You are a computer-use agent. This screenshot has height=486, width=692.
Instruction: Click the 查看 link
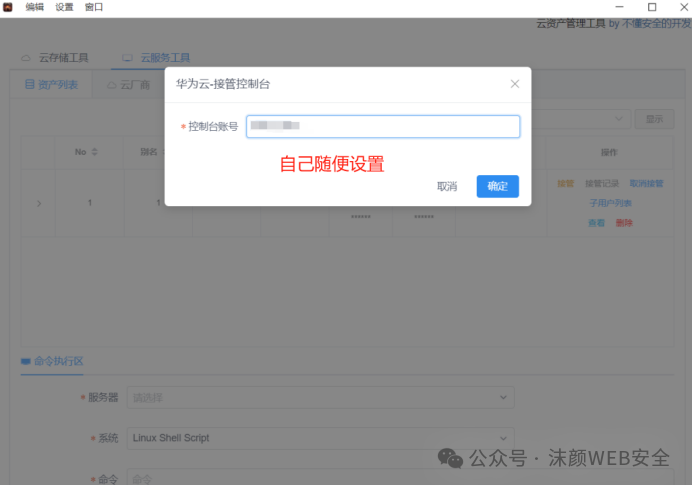(x=596, y=223)
